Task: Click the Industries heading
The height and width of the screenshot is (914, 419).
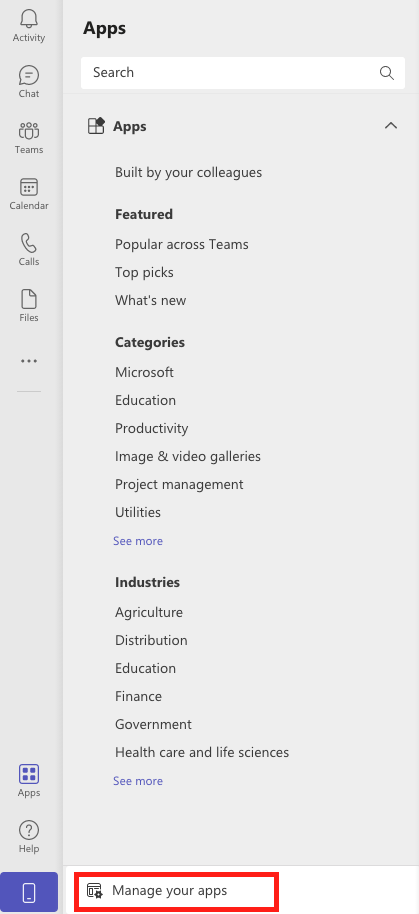Action: point(147,582)
